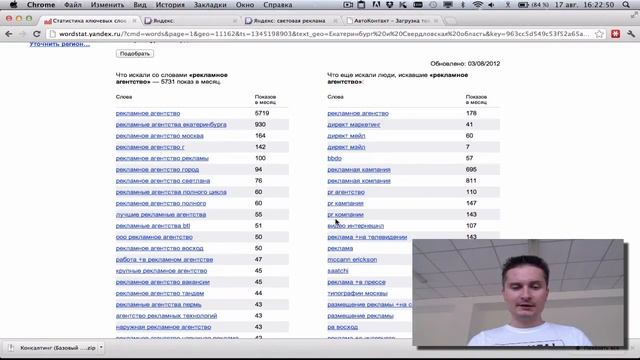Screen dimensions: 640x360
Task: Open the Apple menu
Action: (13, 5)
